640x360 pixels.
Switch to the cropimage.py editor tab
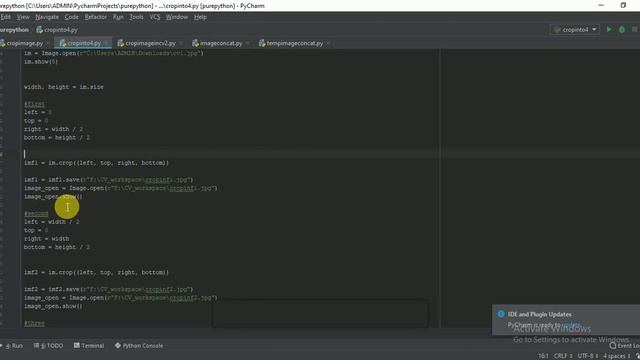[x=24, y=43]
